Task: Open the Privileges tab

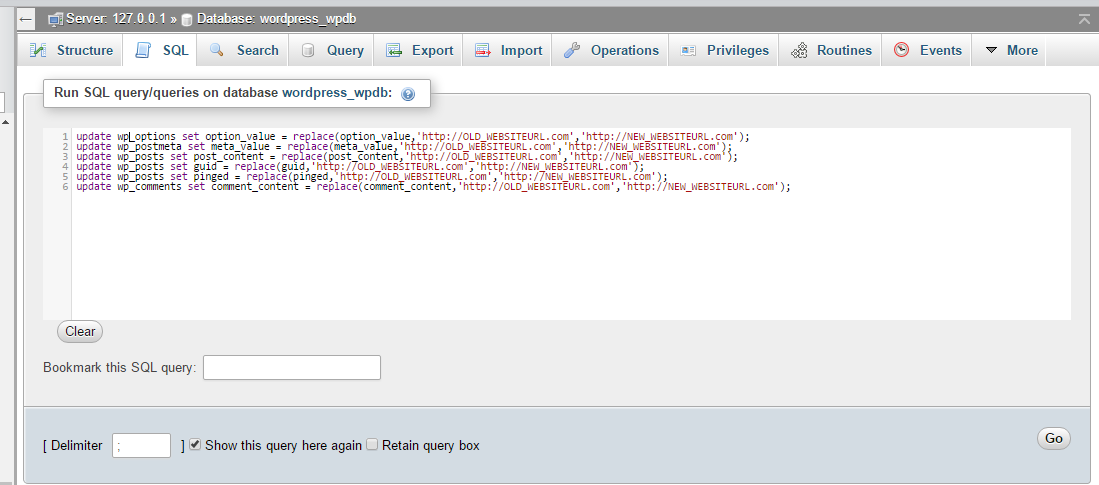Action: pyautogui.click(x=723, y=50)
